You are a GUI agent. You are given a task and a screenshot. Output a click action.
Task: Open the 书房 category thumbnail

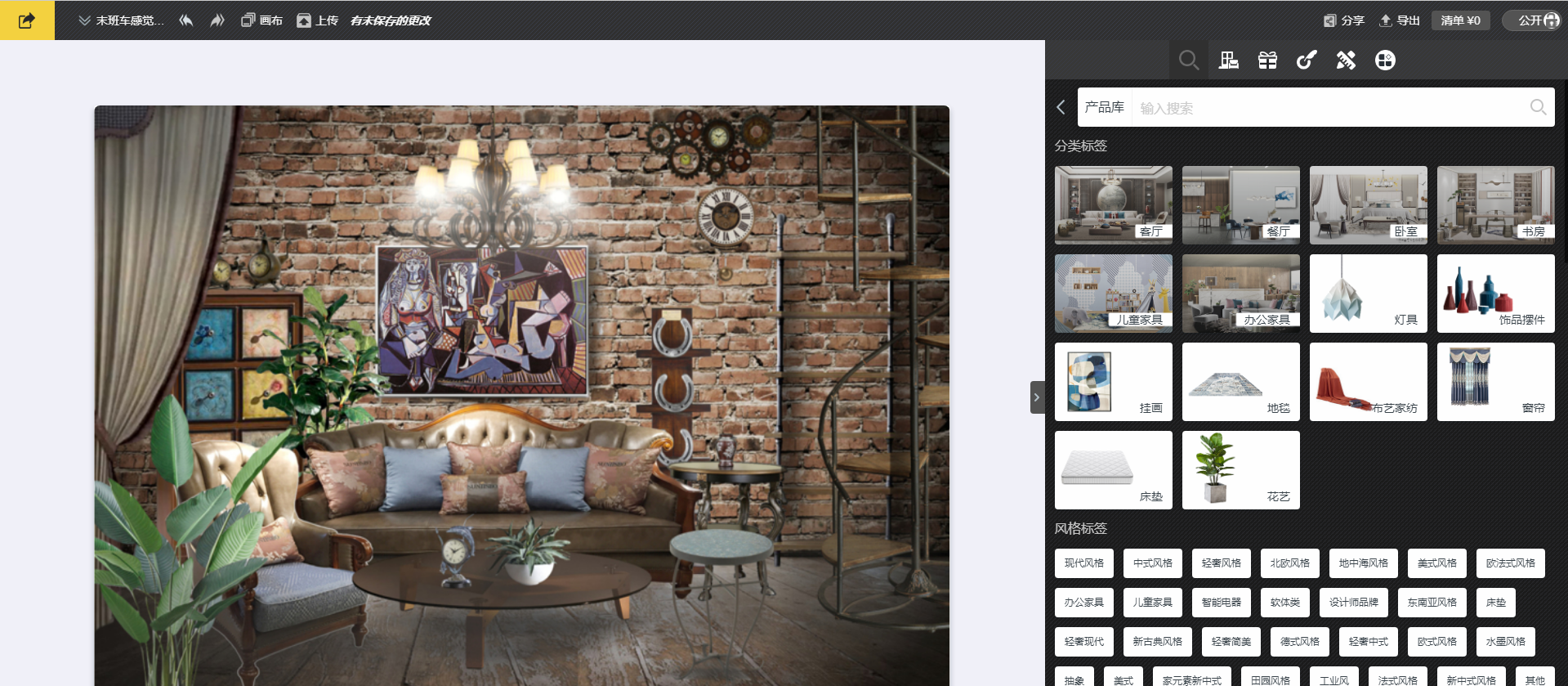1496,205
